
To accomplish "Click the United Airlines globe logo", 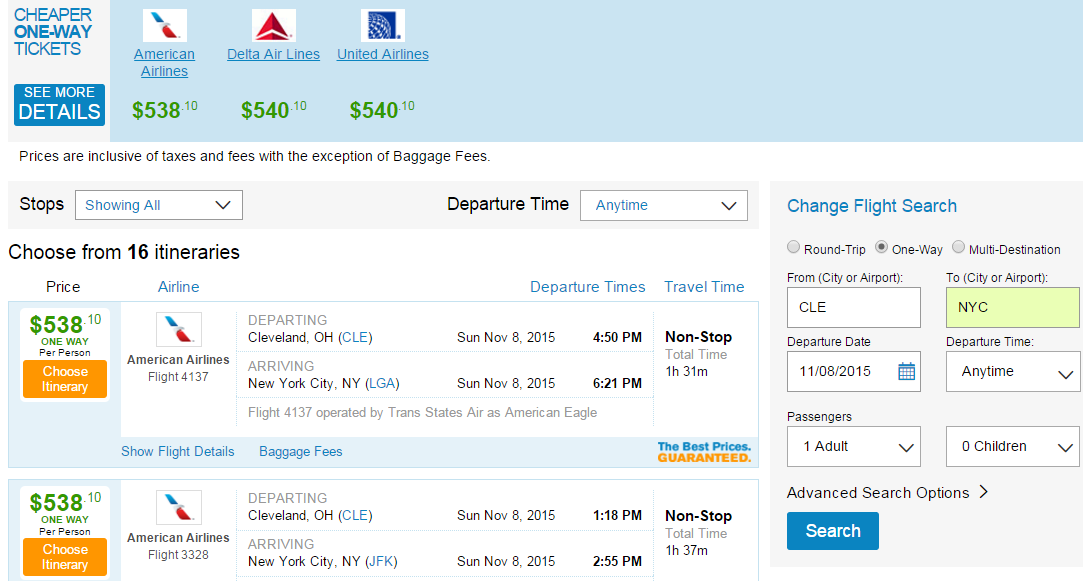I will [383, 26].
